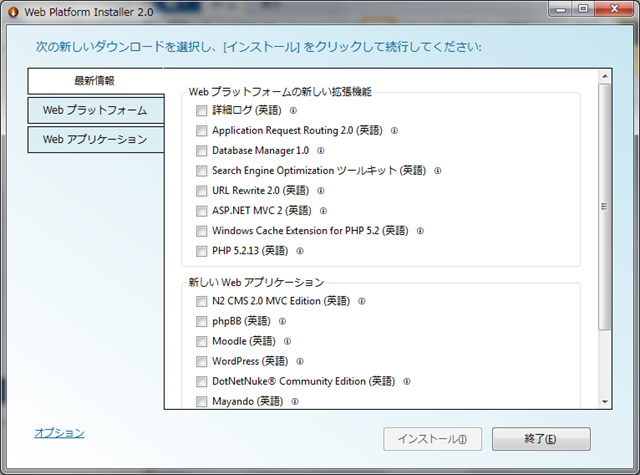Click the オプション link

(x=59, y=433)
